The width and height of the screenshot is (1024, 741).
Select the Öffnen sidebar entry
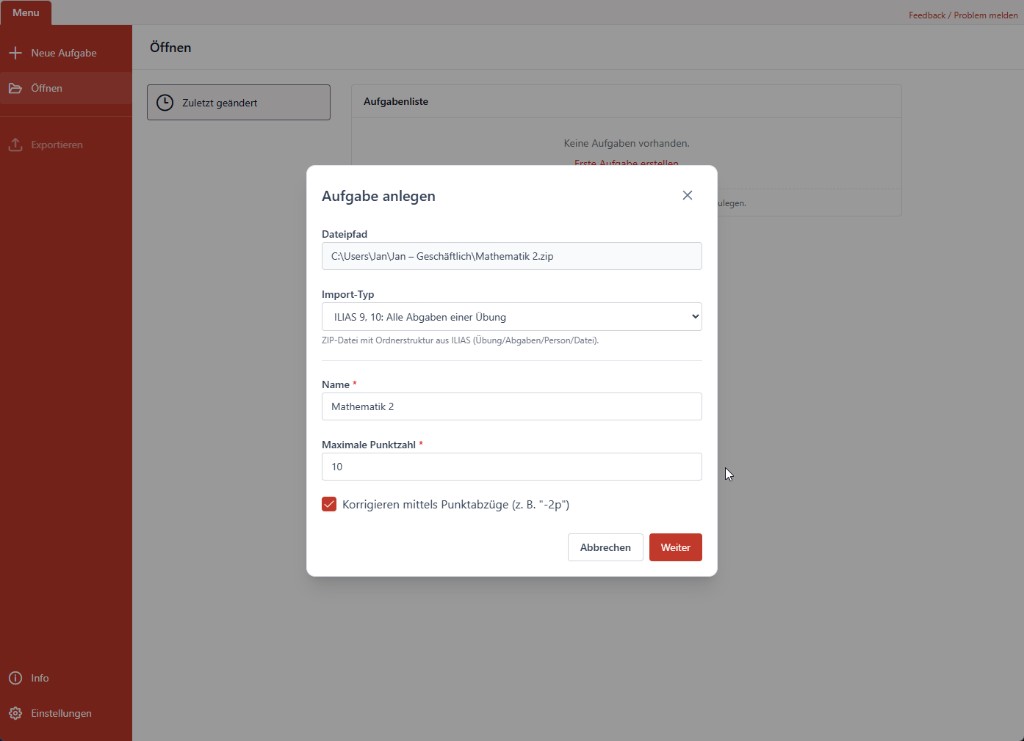pos(66,88)
